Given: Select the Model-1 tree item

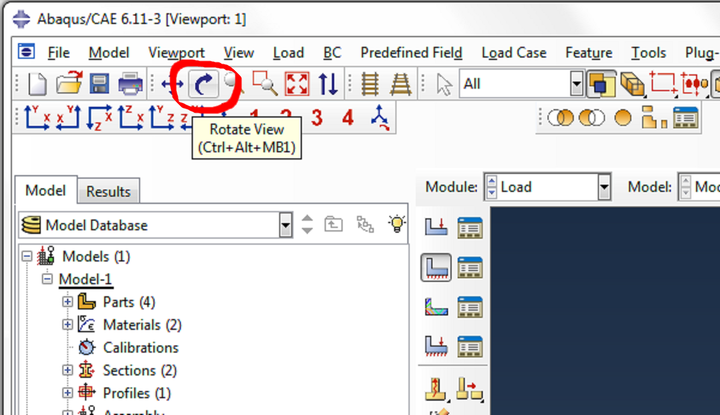Looking at the screenshot, I should 85,279.
